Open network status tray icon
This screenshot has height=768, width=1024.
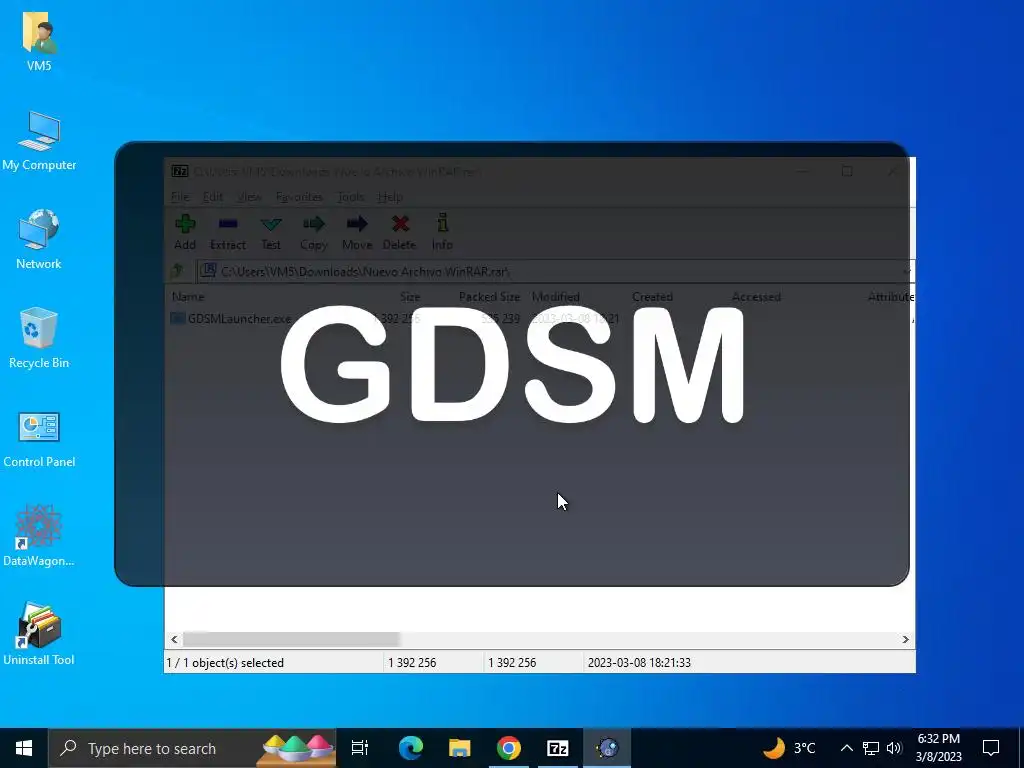(x=871, y=748)
